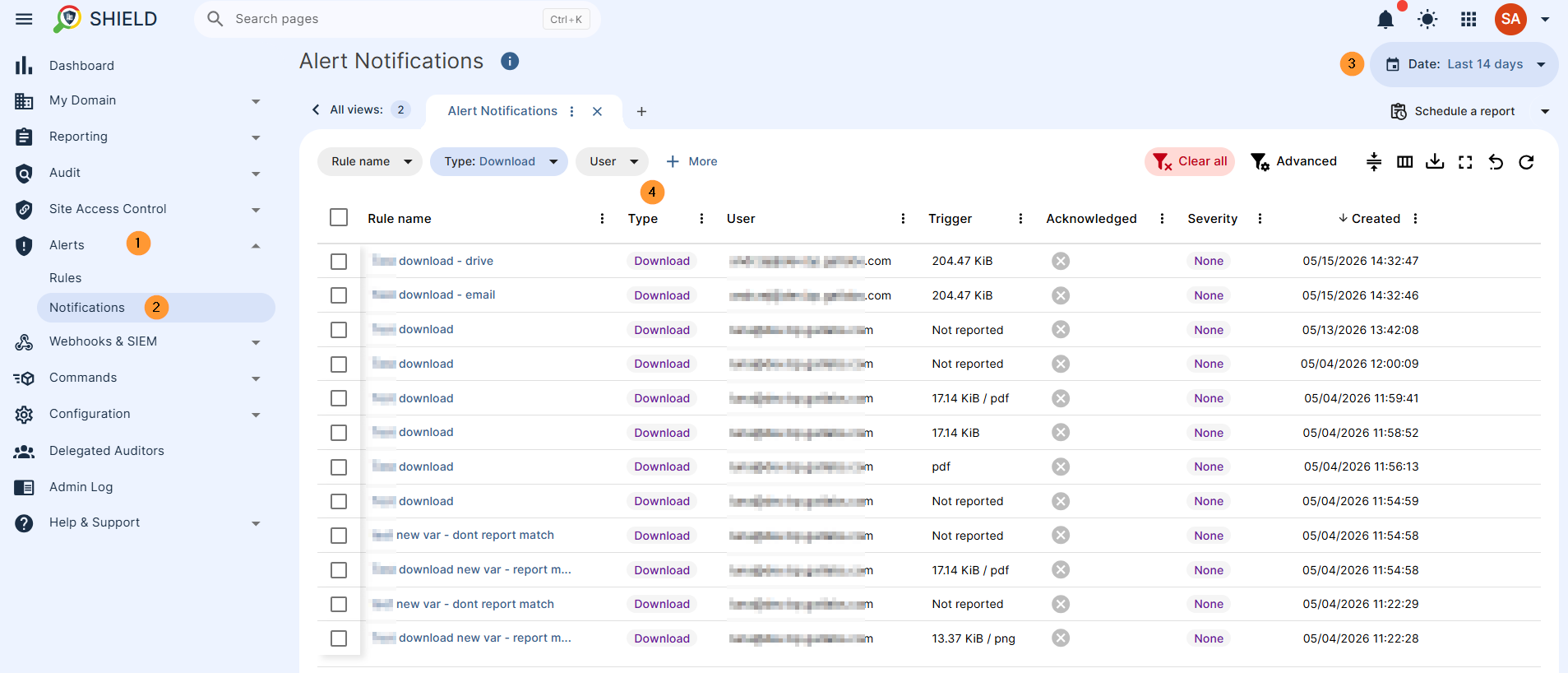Viewport: 1568px width, 673px height.
Task: Reset the table with the undo icon
Action: (x=1496, y=162)
